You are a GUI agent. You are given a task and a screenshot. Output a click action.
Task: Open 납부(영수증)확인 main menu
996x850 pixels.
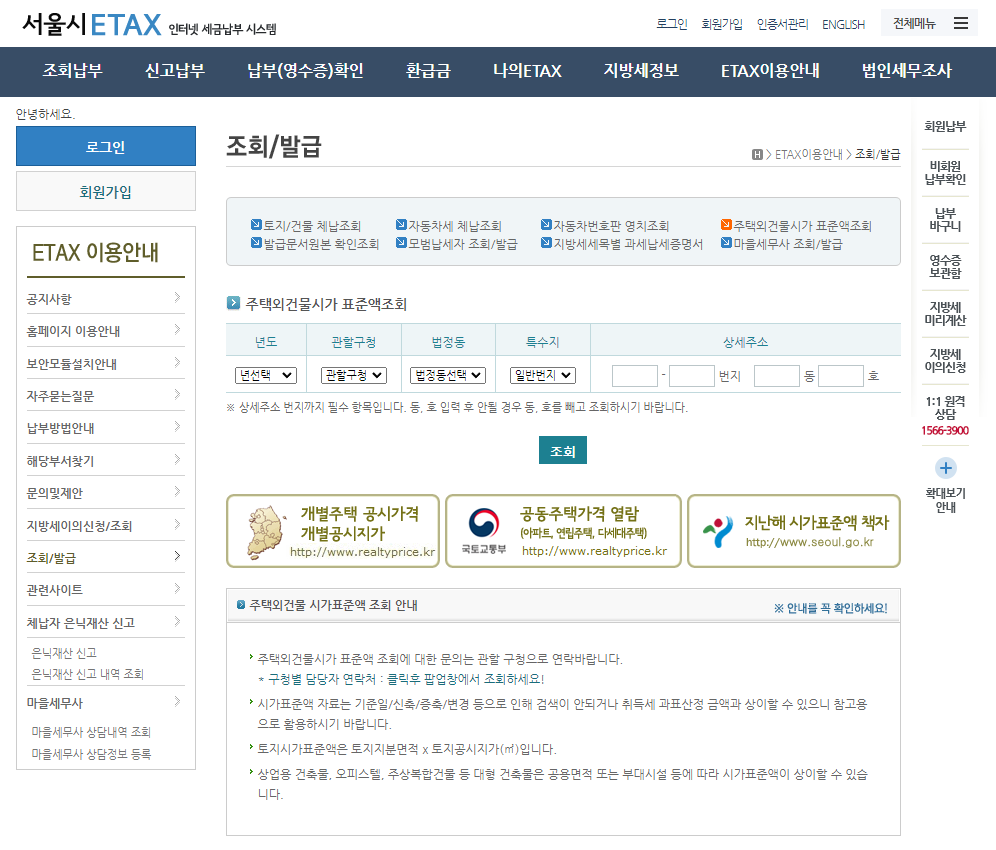click(x=306, y=71)
